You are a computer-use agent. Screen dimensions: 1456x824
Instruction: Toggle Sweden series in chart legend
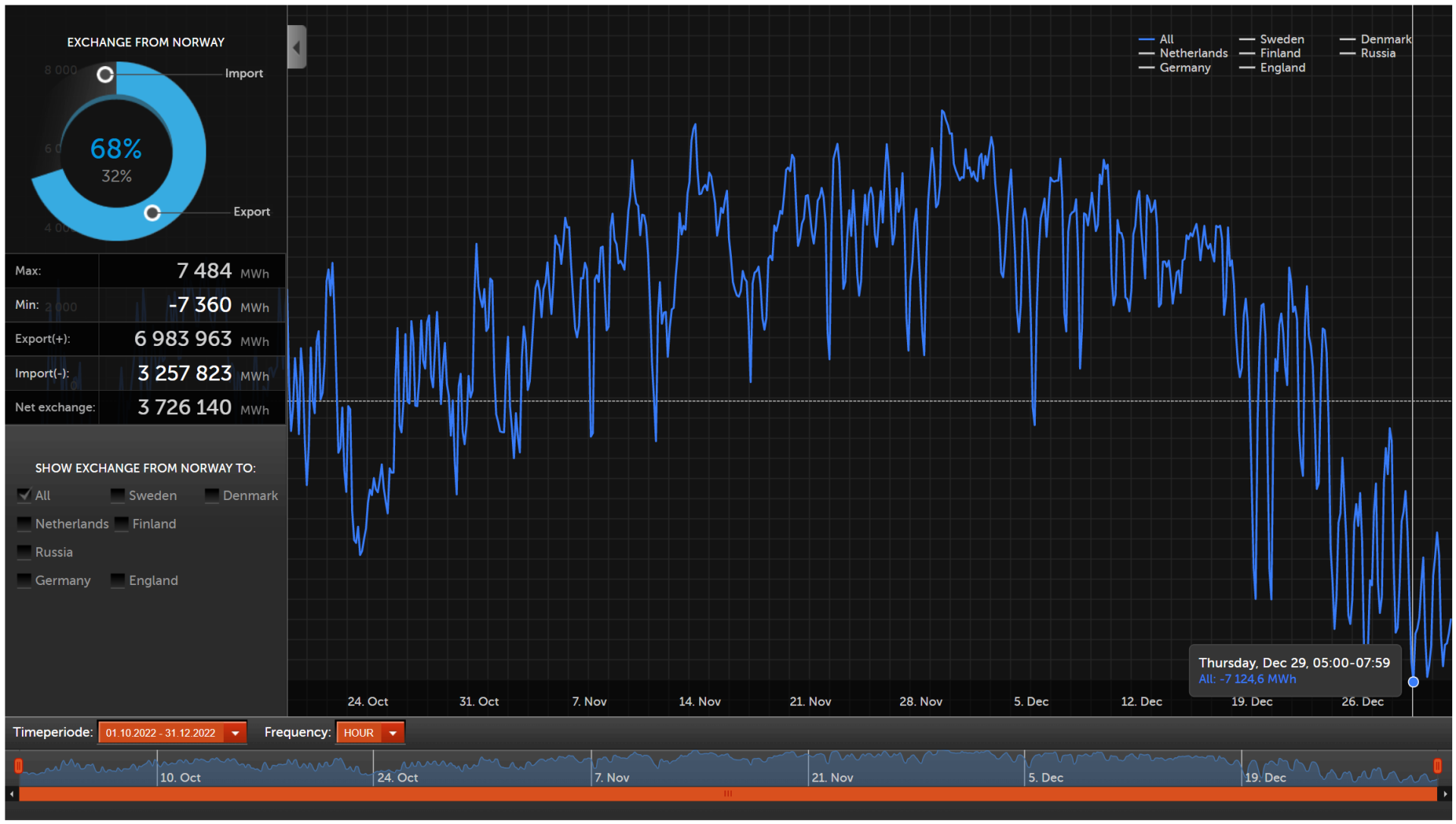pos(1281,39)
